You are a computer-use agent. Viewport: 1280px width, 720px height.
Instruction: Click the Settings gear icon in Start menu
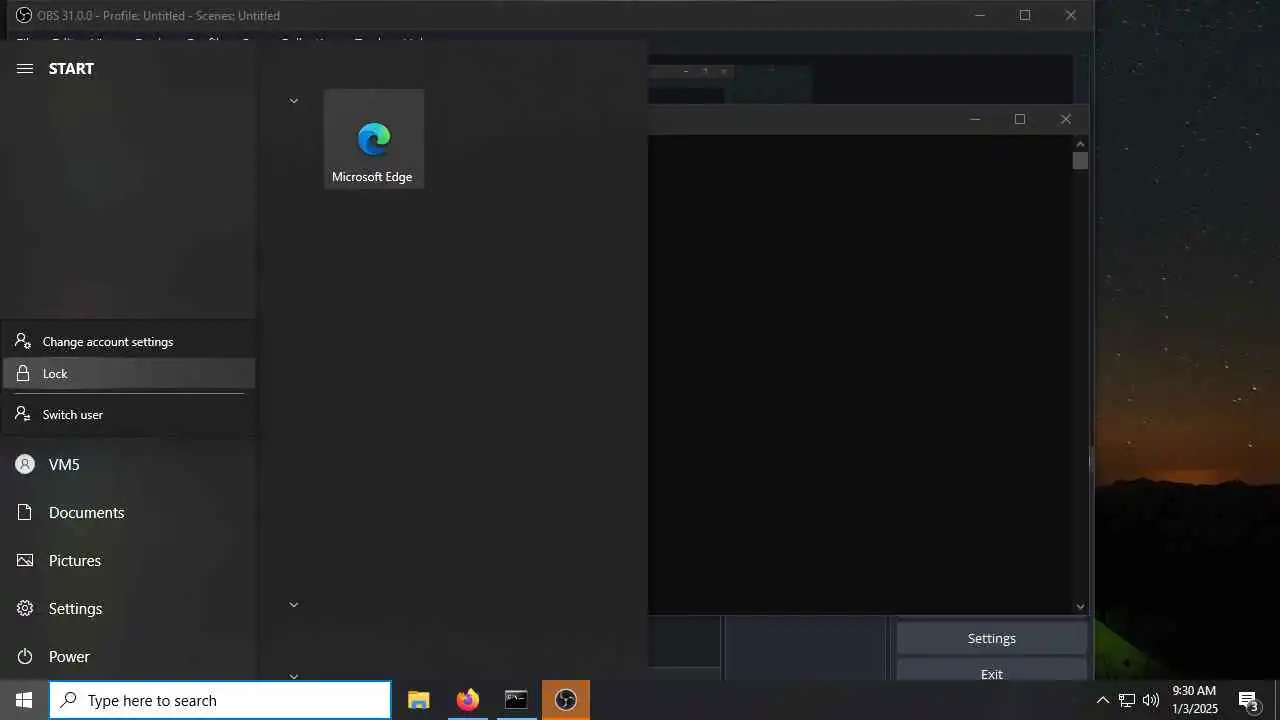(25, 608)
